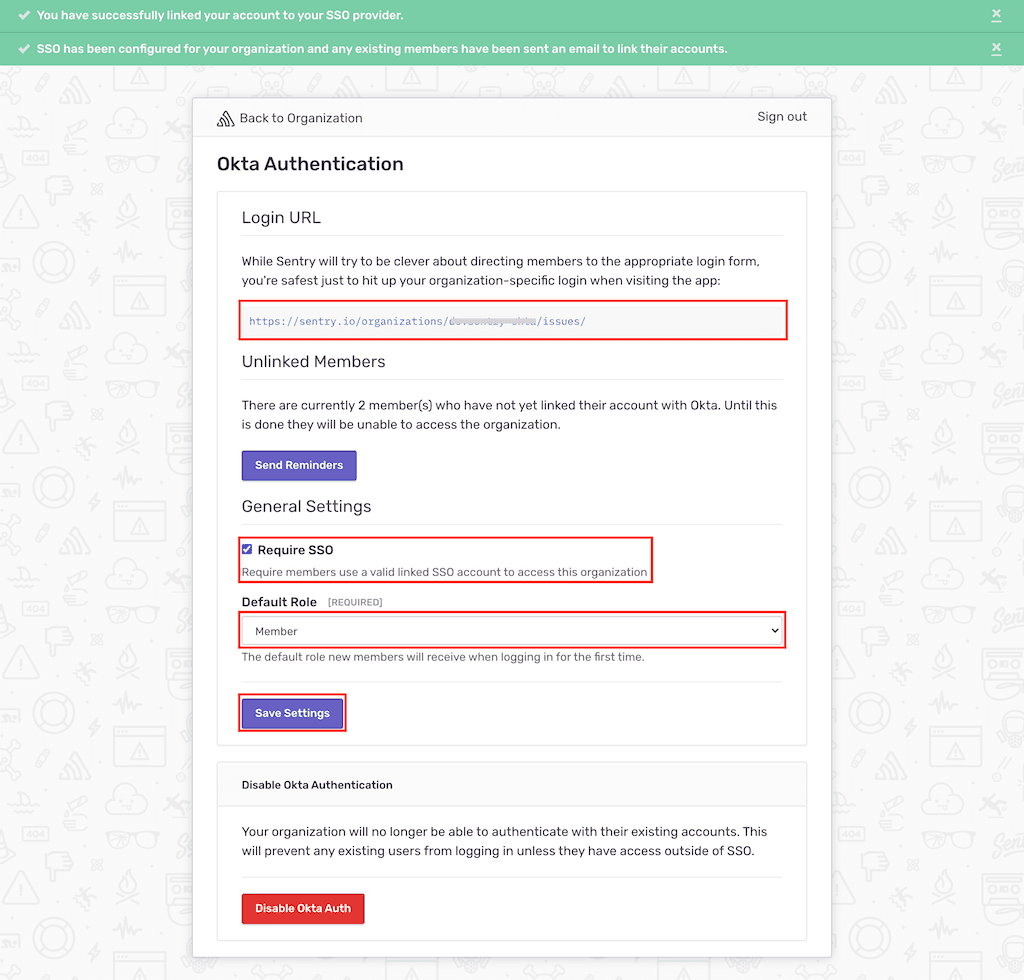Click the Default Role dropdown chevron
The width and height of the screenshot is (1024, 980).
click(775, 630)
